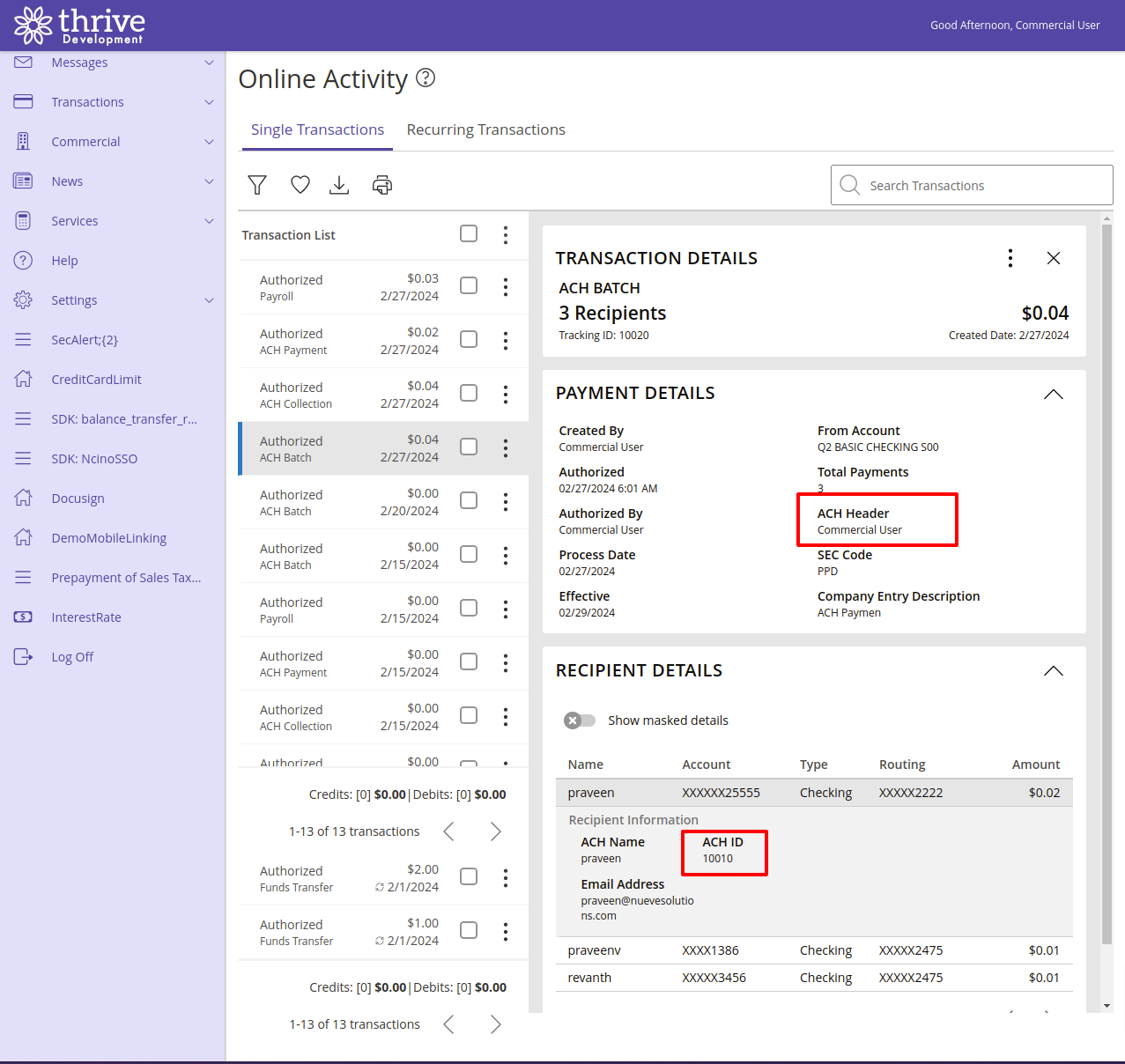Open actions menu for $0.03 Payroll row

pos(506,286)
